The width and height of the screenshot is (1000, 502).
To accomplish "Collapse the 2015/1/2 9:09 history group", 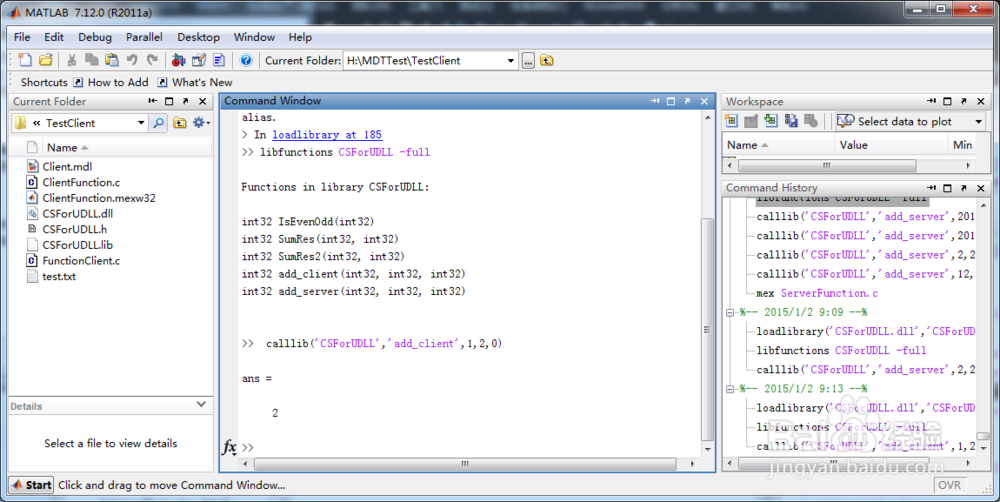I will pos(730,313).
